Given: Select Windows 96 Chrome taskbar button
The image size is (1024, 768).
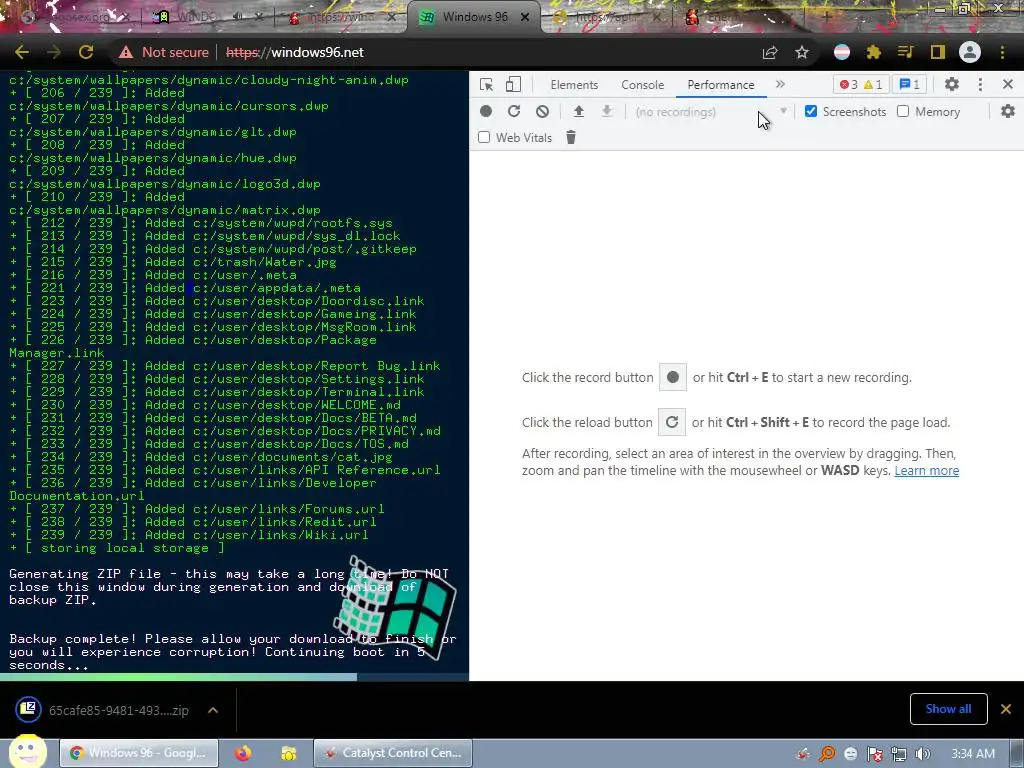Looking at the screenshot, I should point(138,753).
